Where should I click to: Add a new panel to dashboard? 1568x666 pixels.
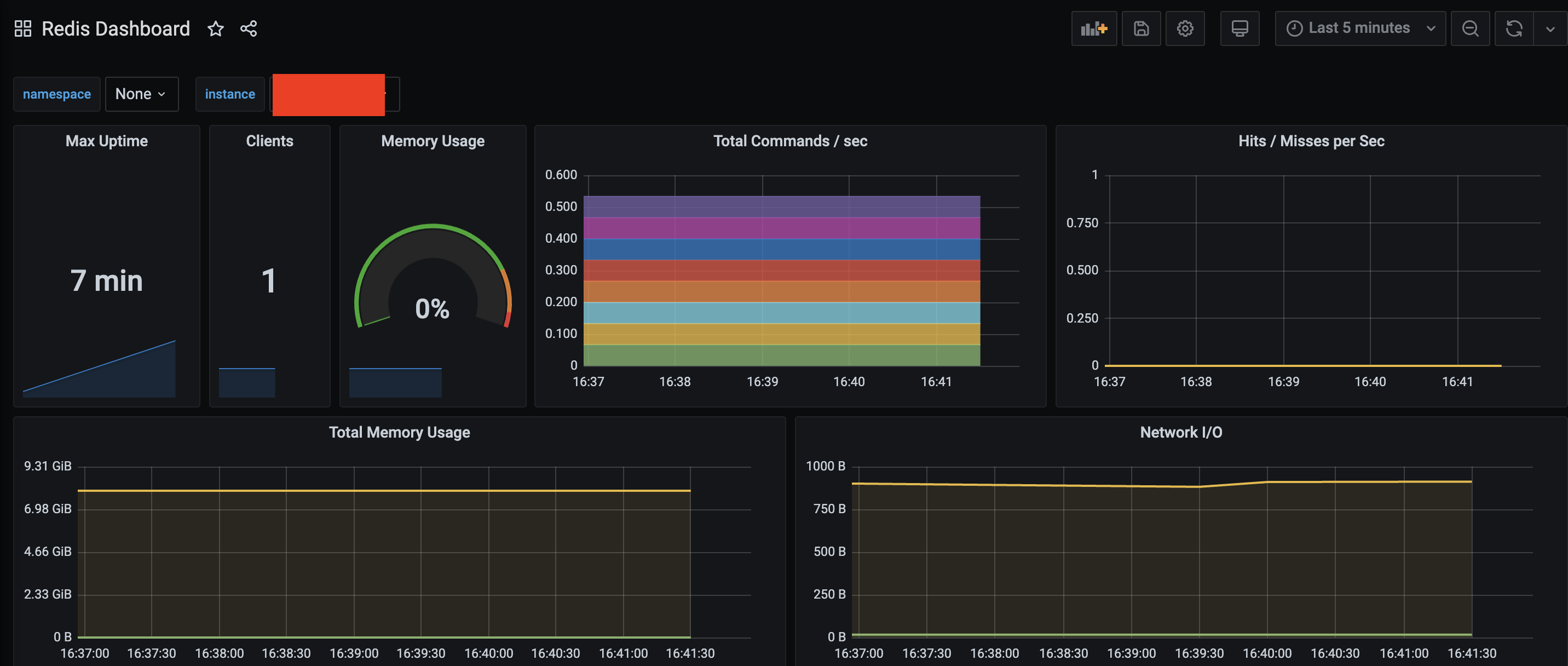[1093, 28]
